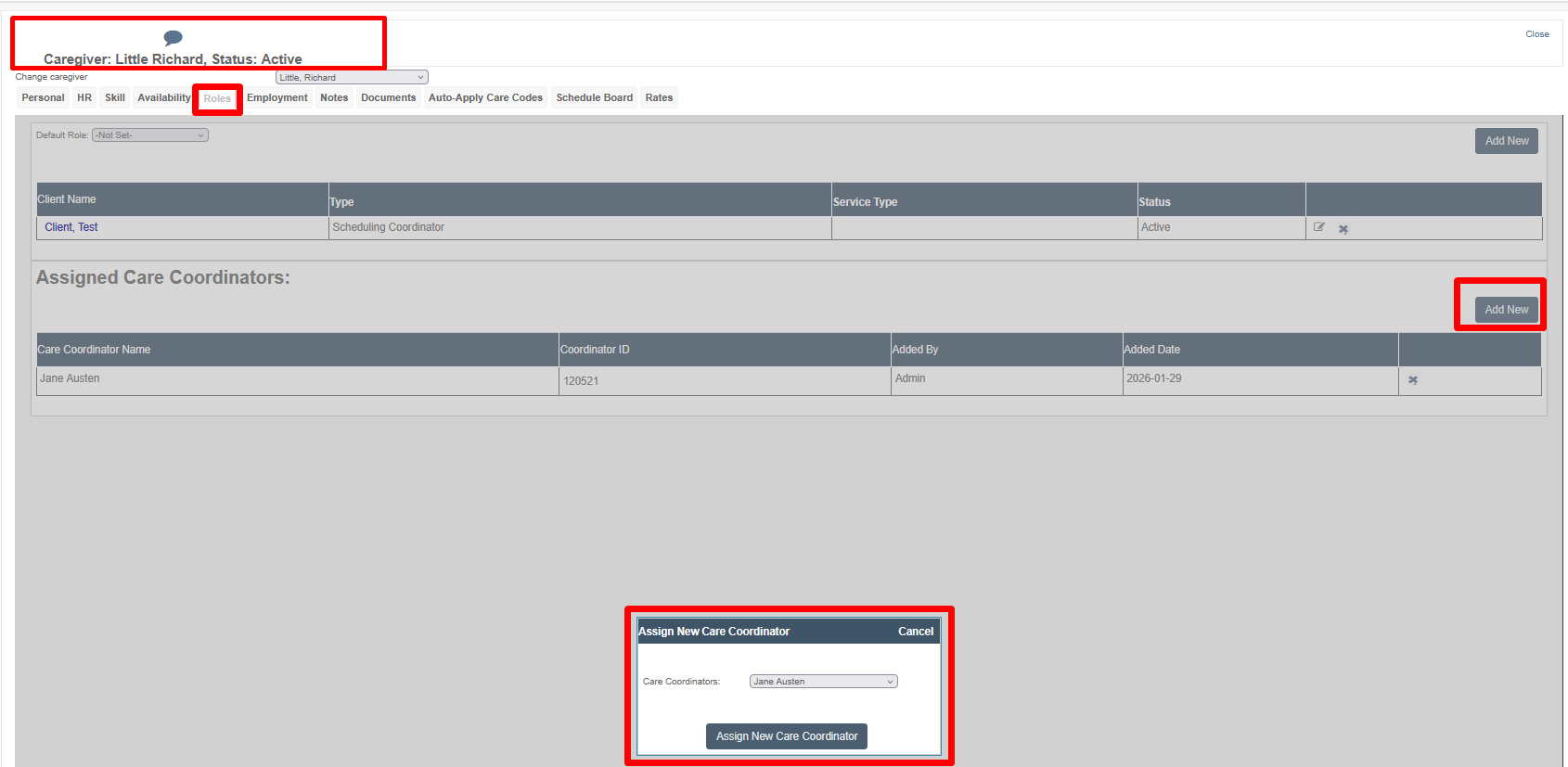The height and width of the screenshot is (767, 1568).
Task: Click the Assigned Care Coordinators heading
Action: [163, 277]
